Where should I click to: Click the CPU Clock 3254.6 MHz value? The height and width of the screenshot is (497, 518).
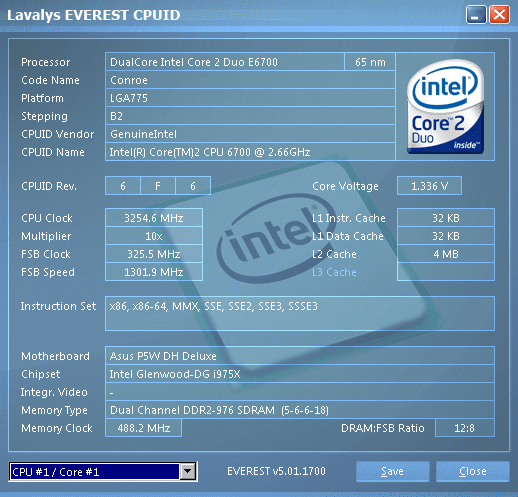(154, 218)
